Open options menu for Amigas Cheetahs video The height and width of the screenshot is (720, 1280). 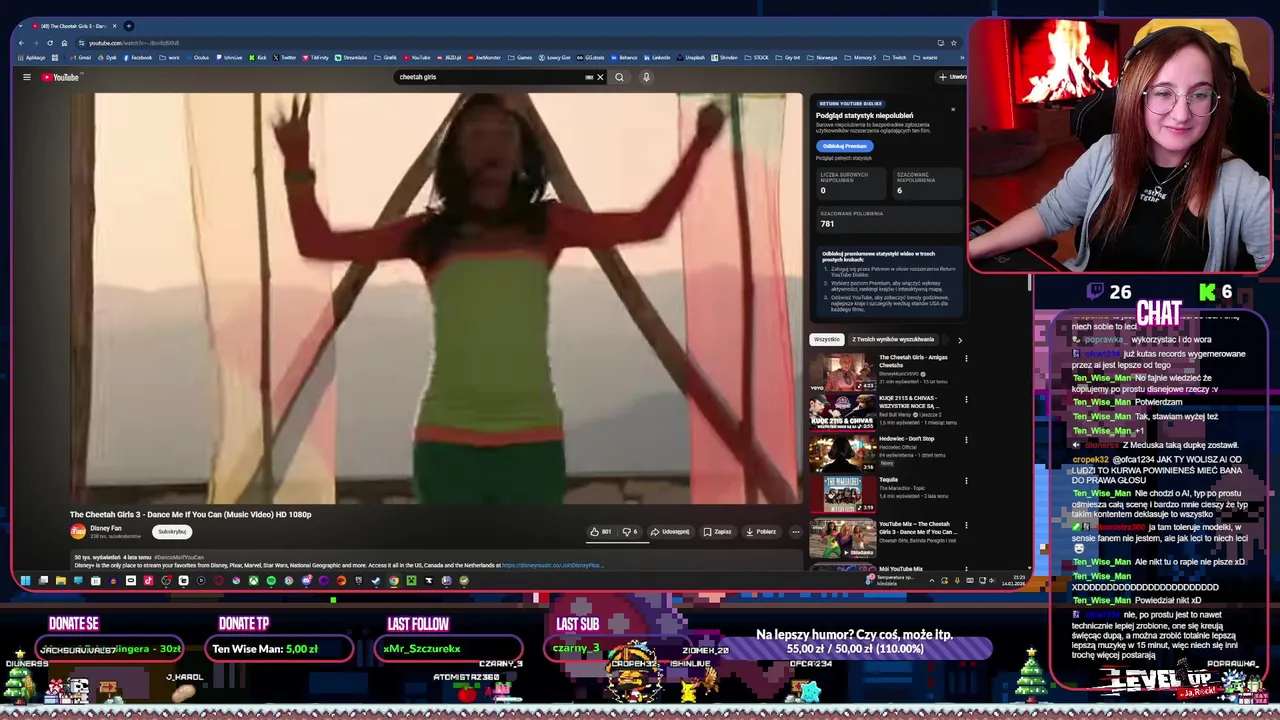click(966, 358)
